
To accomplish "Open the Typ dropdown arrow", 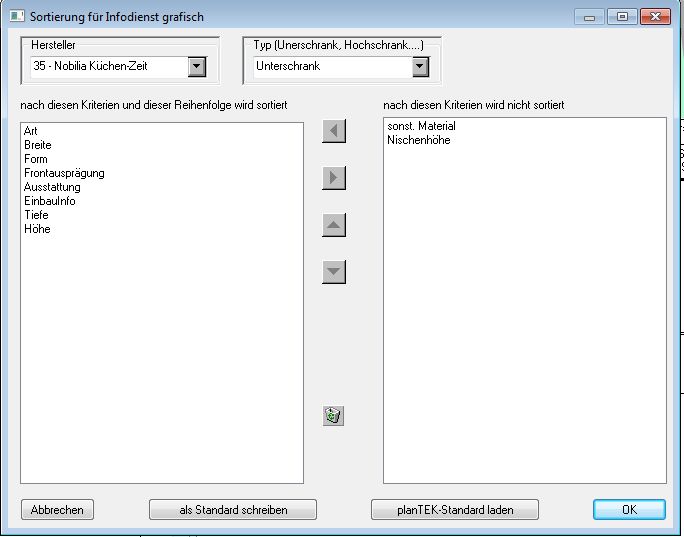I will tap(420, 67).
